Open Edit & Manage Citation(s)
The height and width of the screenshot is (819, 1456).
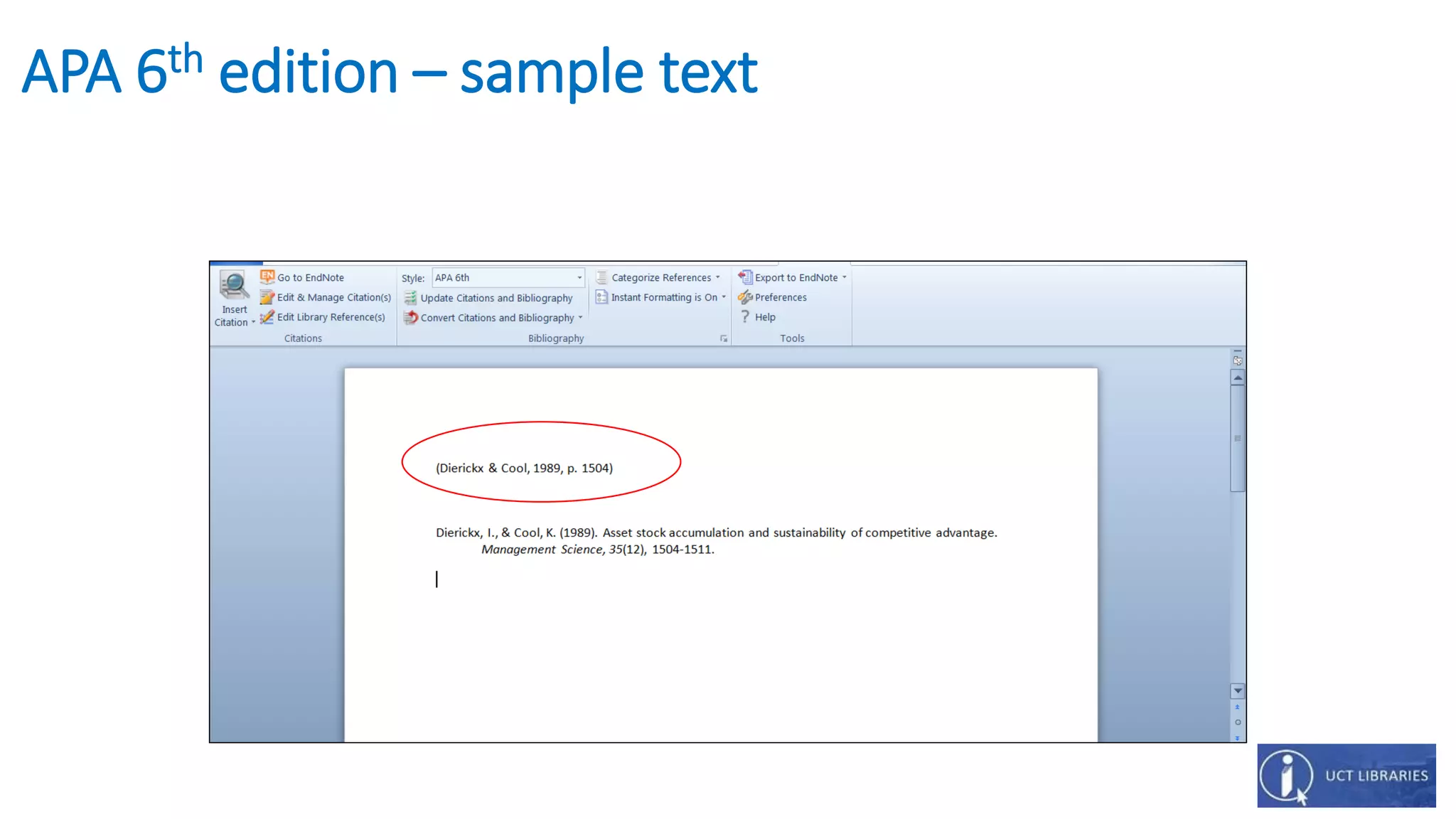coord(334,297)
